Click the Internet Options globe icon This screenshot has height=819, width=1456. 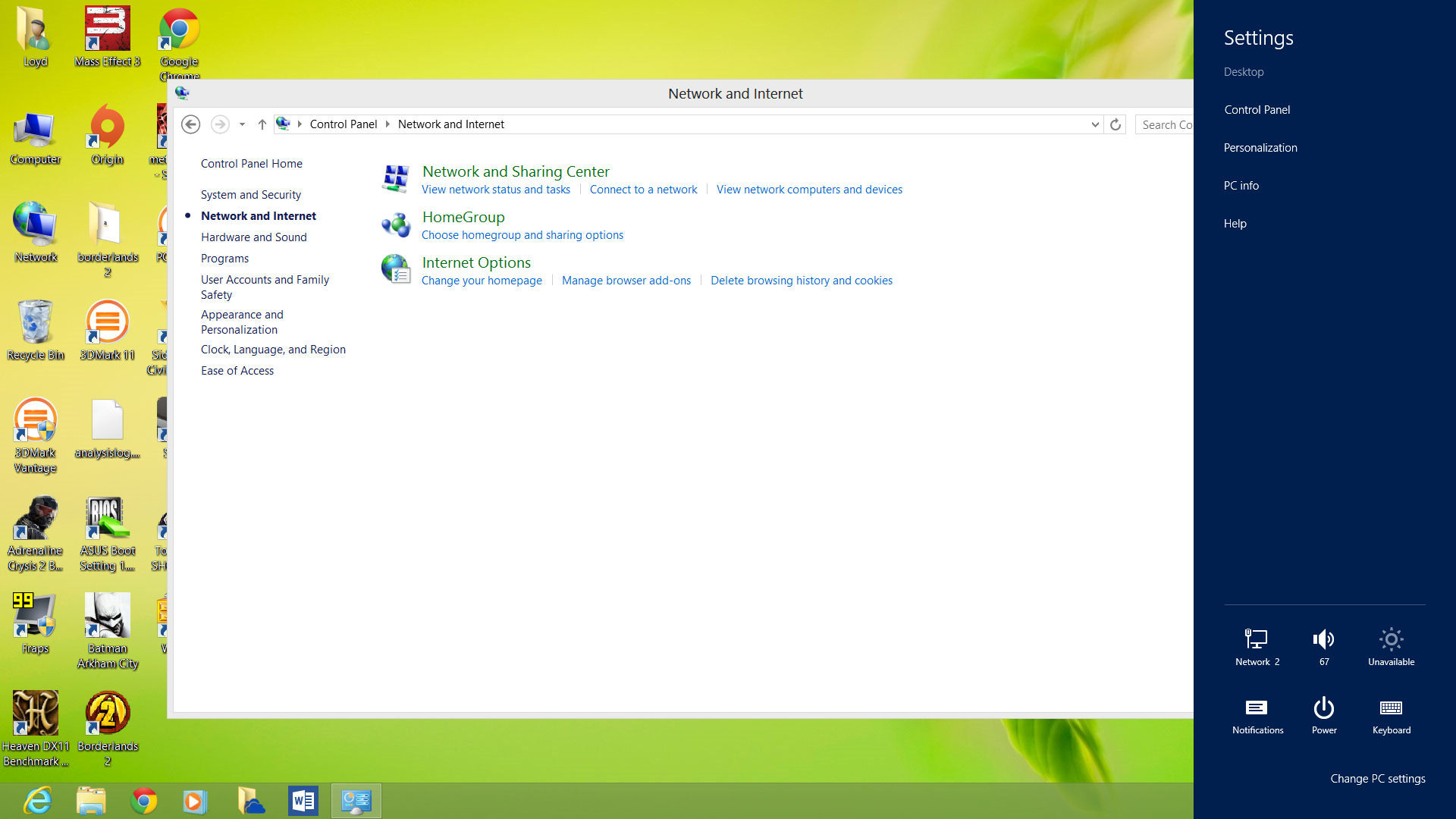pos(396,269)
